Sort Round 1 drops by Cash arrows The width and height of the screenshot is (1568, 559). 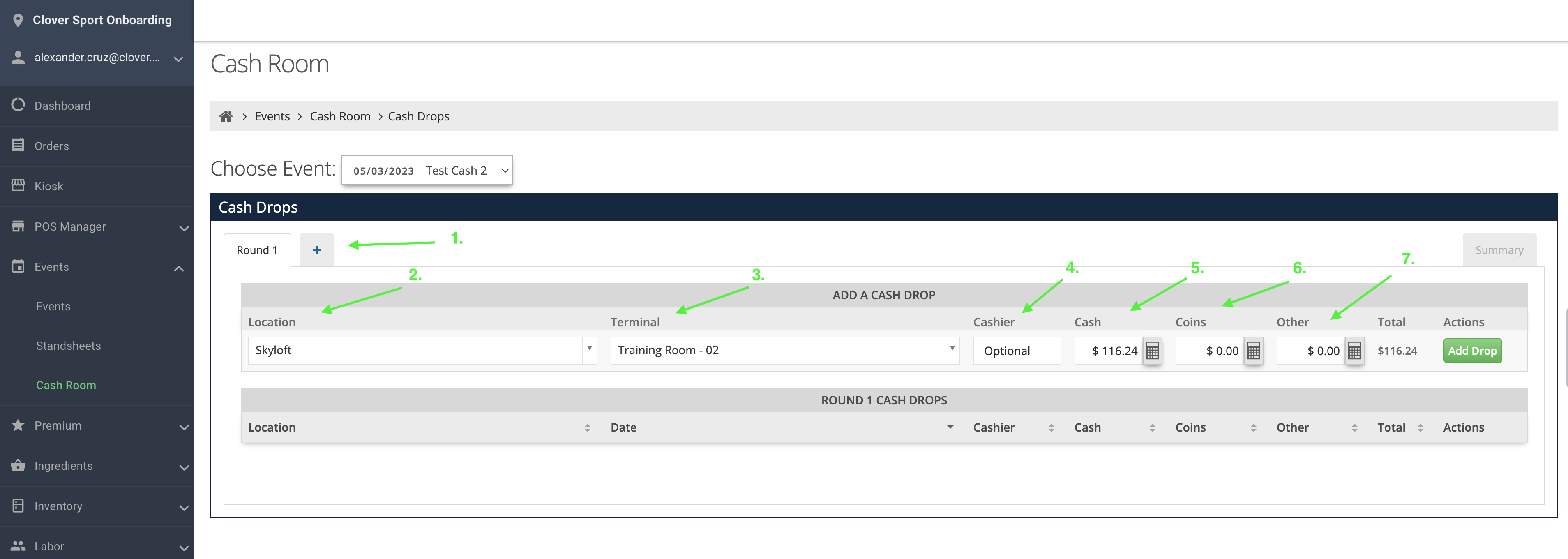pos(1152,428)
